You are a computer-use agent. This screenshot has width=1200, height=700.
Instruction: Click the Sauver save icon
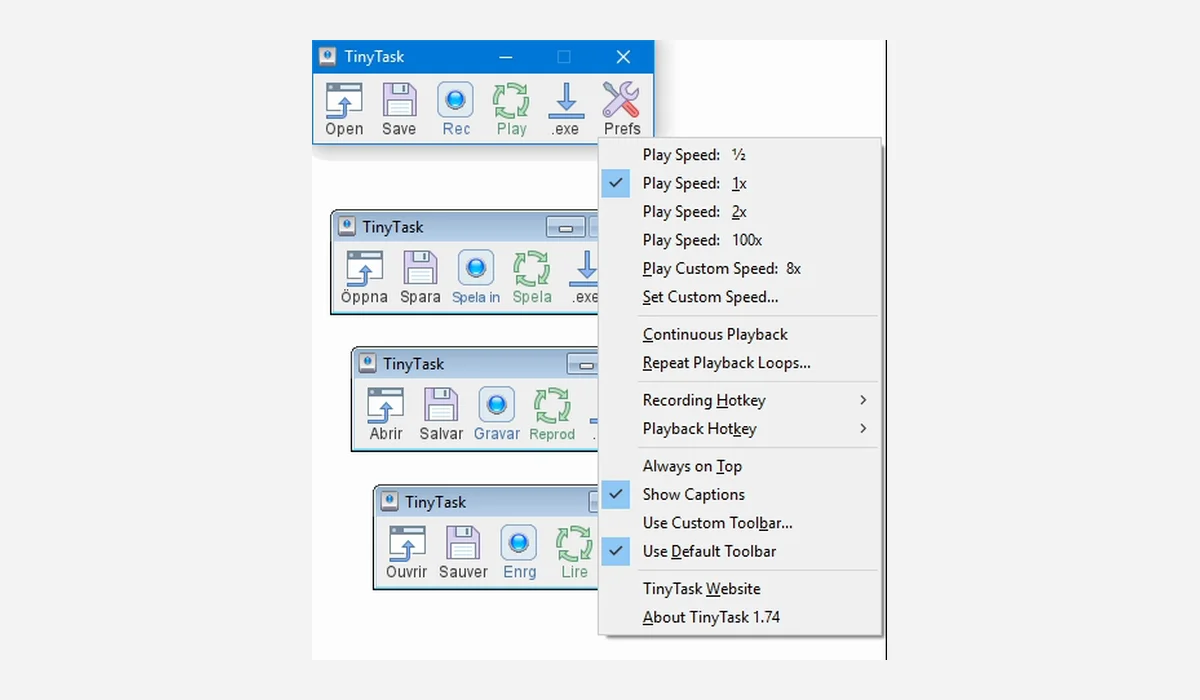[463, 544]
